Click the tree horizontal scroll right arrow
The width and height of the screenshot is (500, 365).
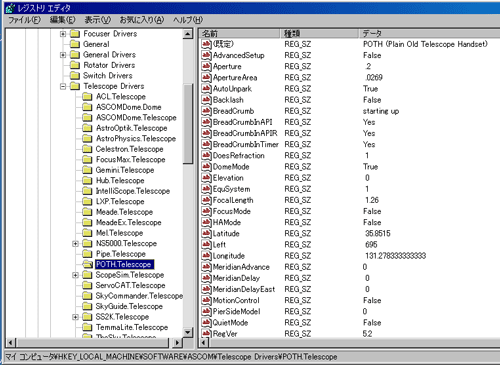pyautogui.click(x=177, y=343)
